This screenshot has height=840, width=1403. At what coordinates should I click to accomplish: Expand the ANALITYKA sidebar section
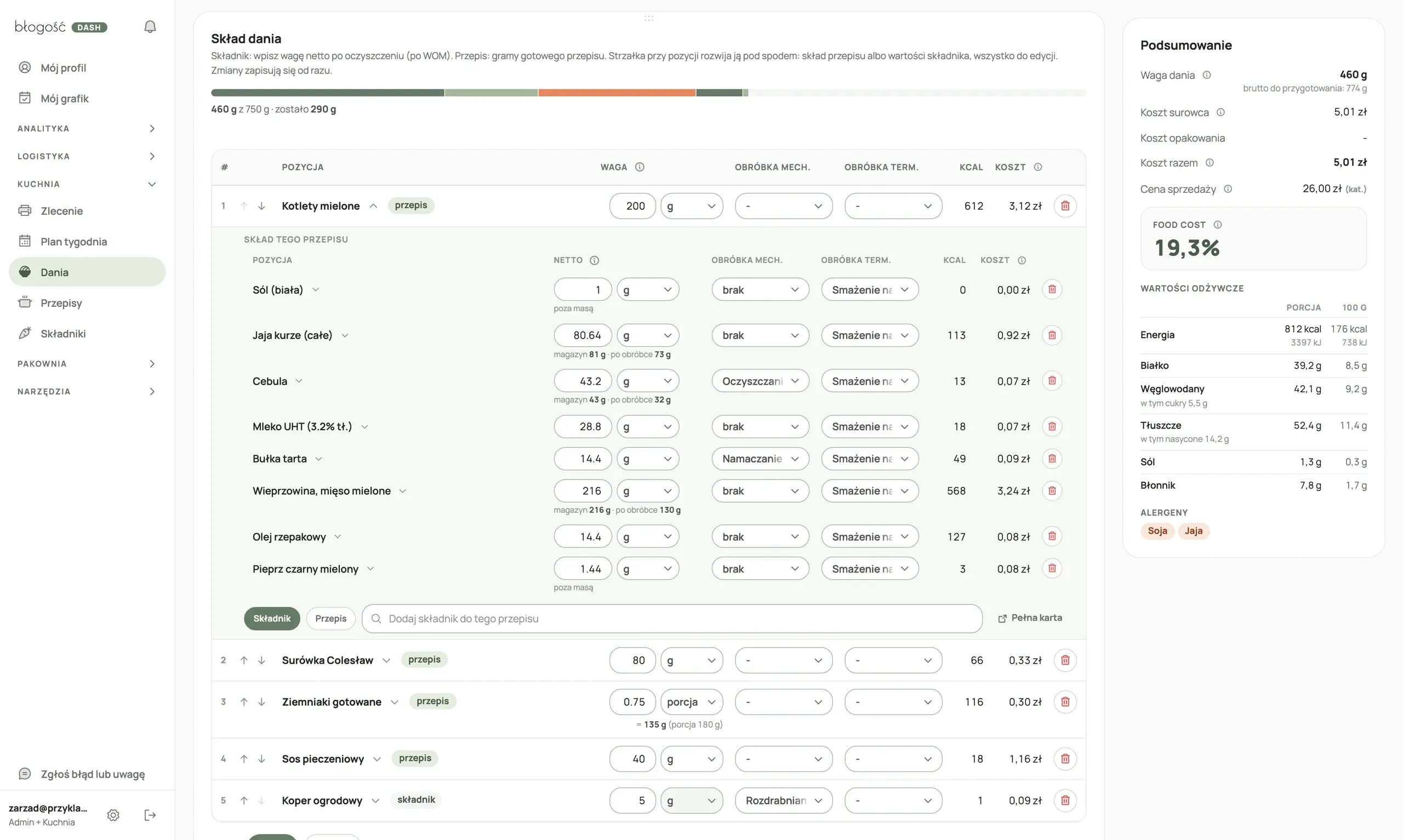click(87, 128)
